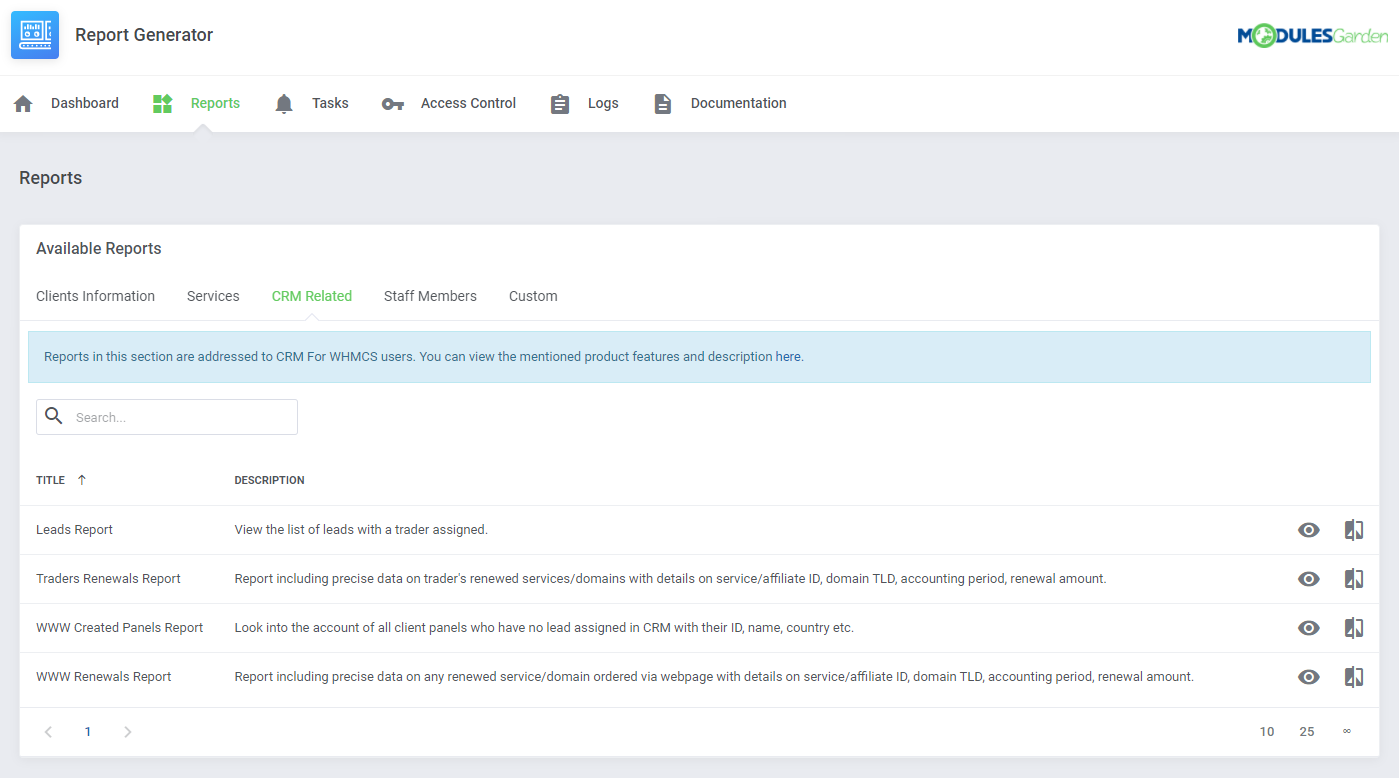
Task: Switch to Staff Members tab
Action: click(x=430, y=296)
